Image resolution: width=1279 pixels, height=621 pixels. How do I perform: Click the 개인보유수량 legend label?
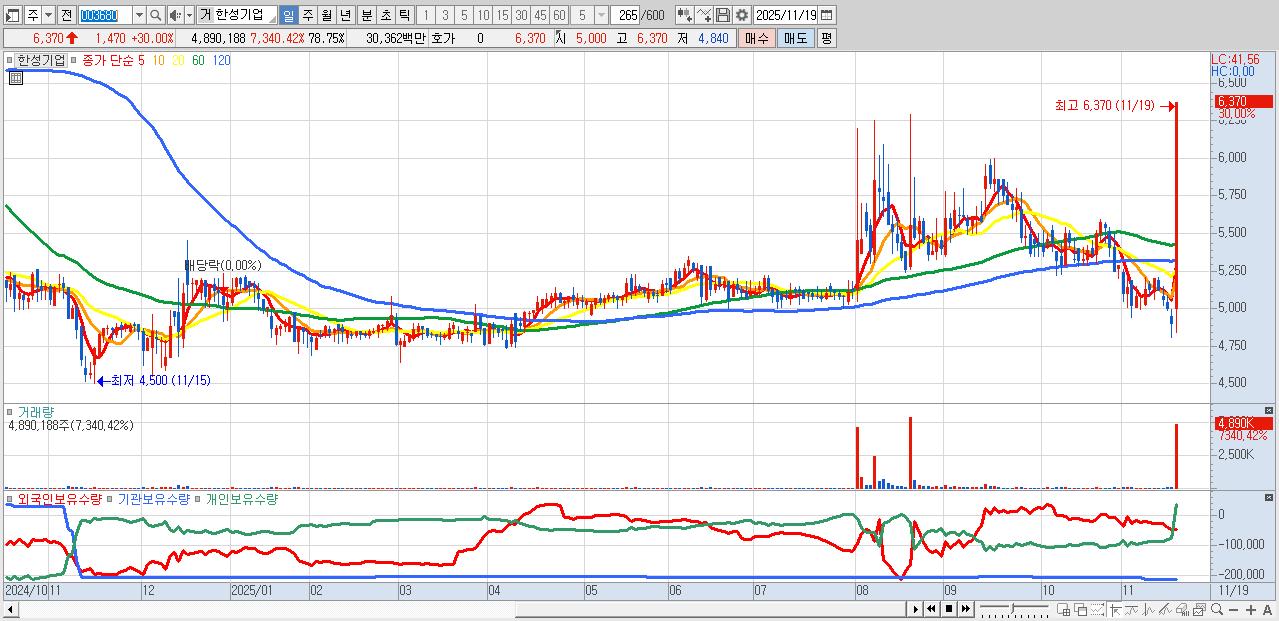click(x=241, y=498)
